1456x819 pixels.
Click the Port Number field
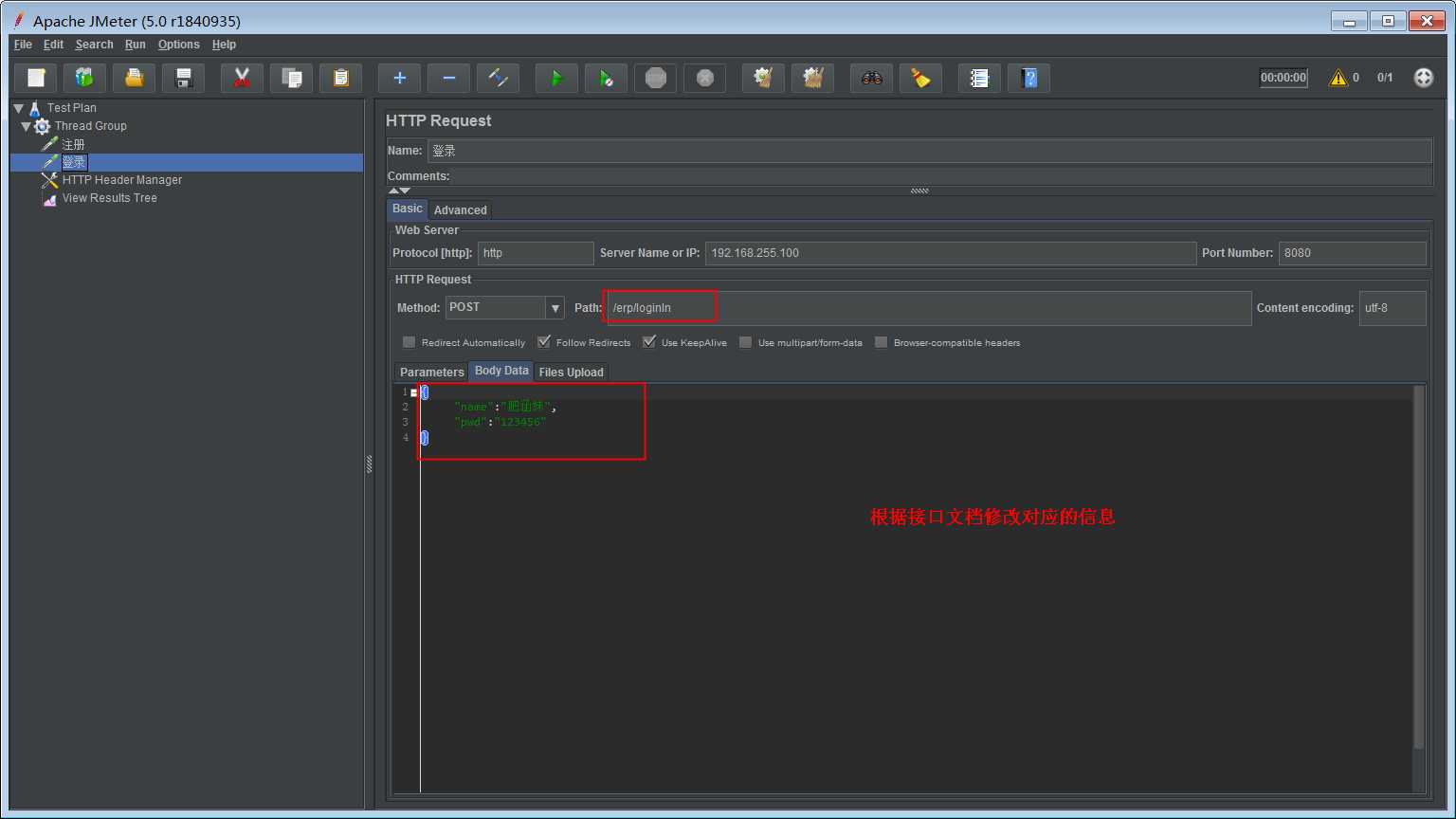[1352, 253]
